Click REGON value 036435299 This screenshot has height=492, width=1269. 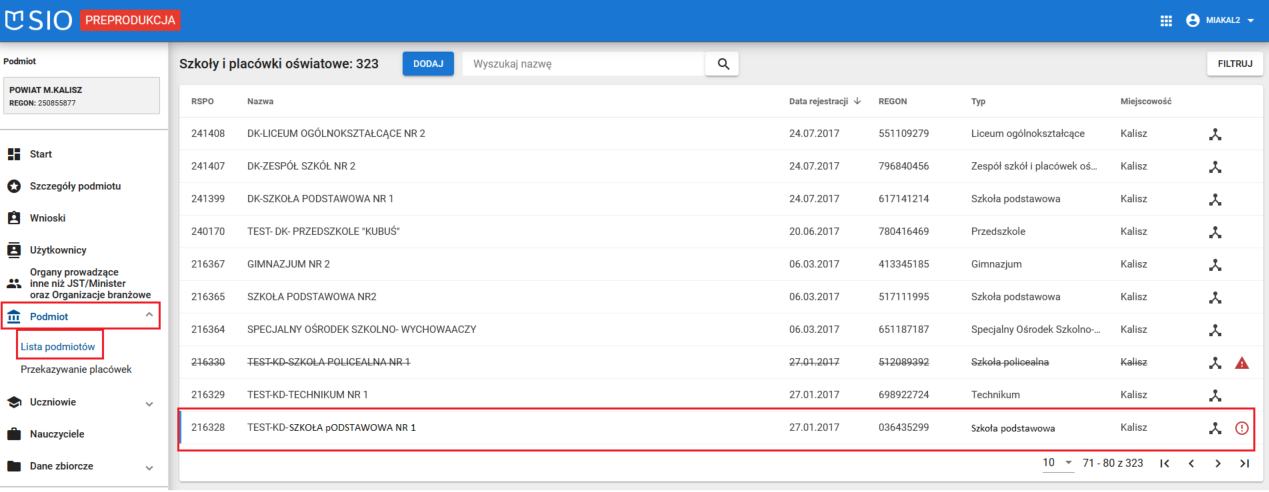(x=904, y=428)
